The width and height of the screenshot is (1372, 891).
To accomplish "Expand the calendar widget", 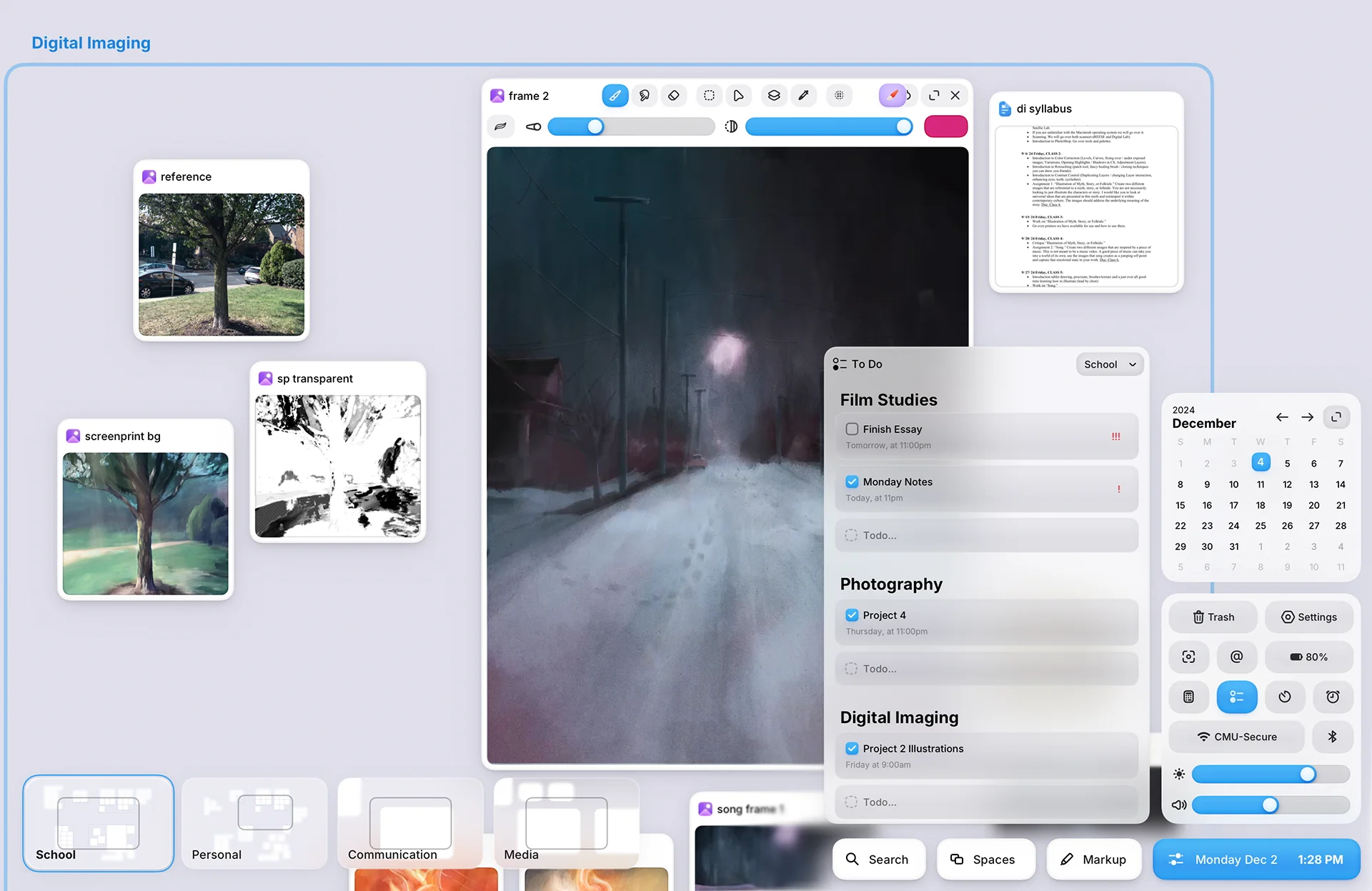I will pyautogui.click(x=1336, y=417).
